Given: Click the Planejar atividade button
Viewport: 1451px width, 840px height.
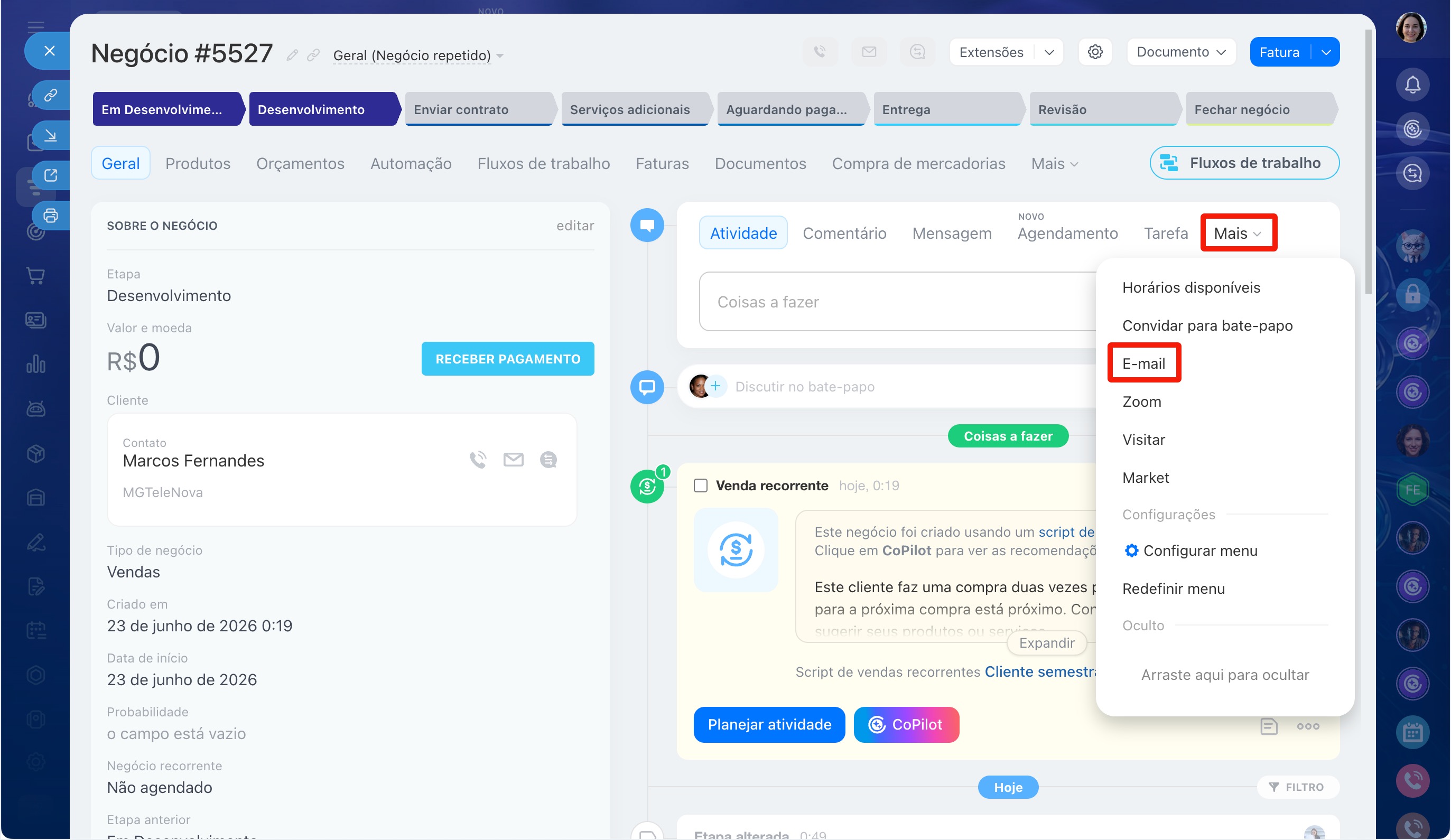Looking at the screenshot, I should 769,725.
